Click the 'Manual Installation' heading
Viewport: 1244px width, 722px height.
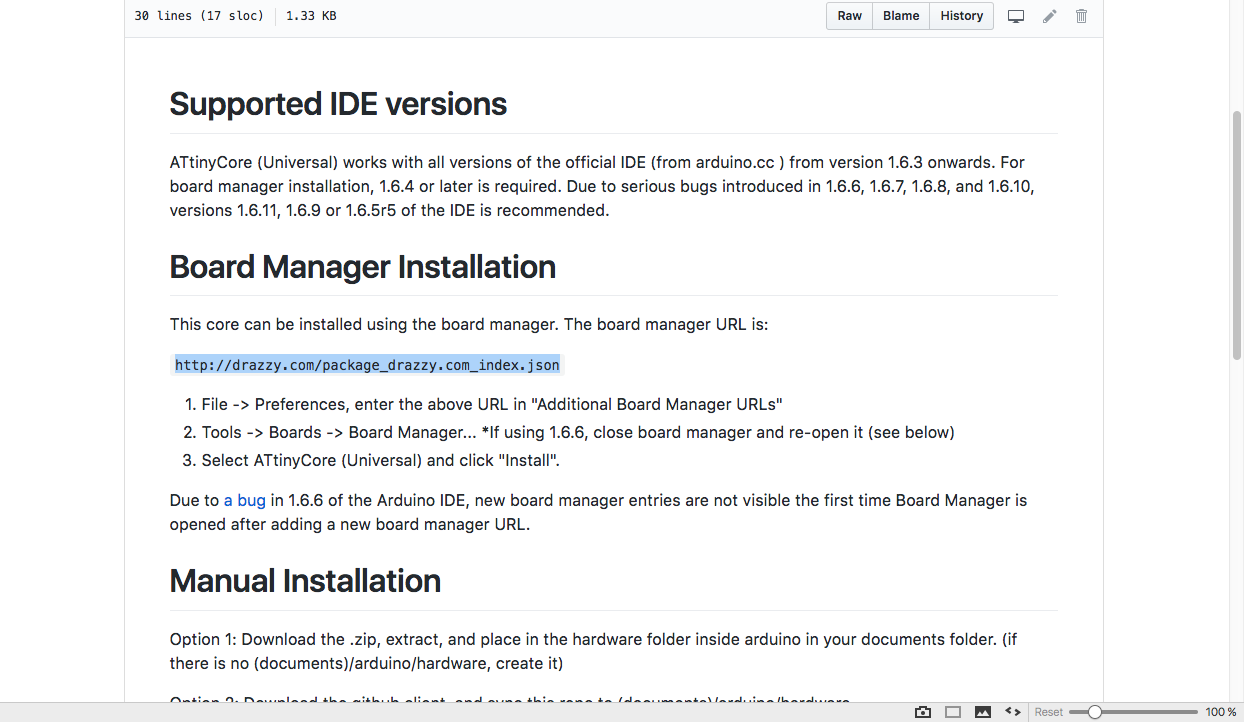tap(305, 581)
